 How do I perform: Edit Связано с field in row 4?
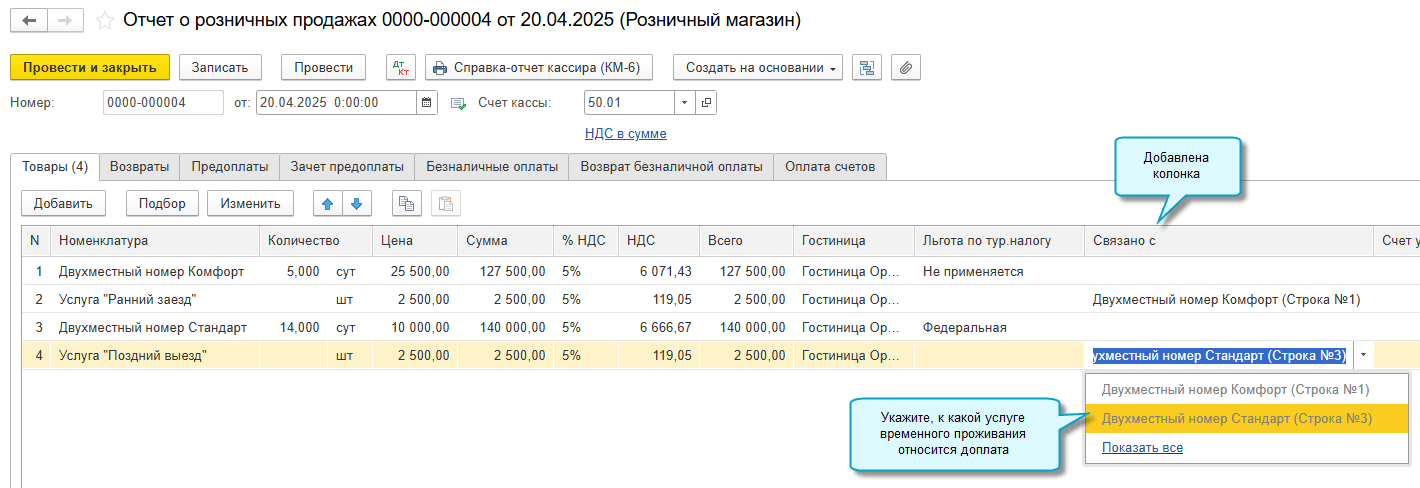click(1219, 355)
